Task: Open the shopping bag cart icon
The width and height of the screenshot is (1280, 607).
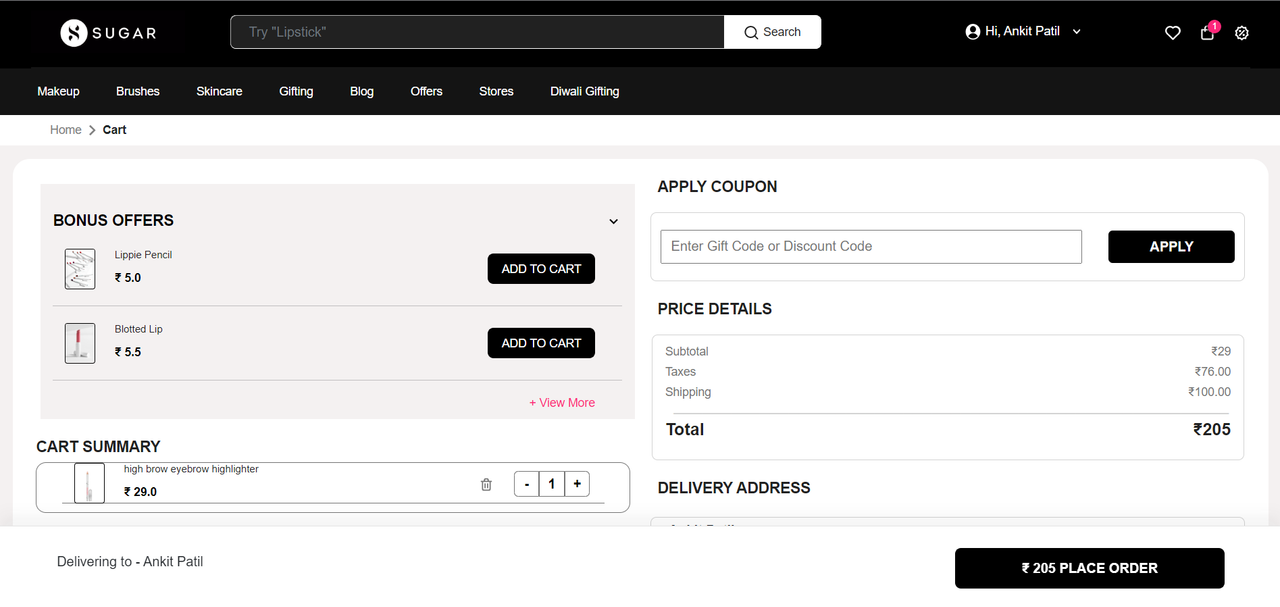Action: (x=1208, y=32)
